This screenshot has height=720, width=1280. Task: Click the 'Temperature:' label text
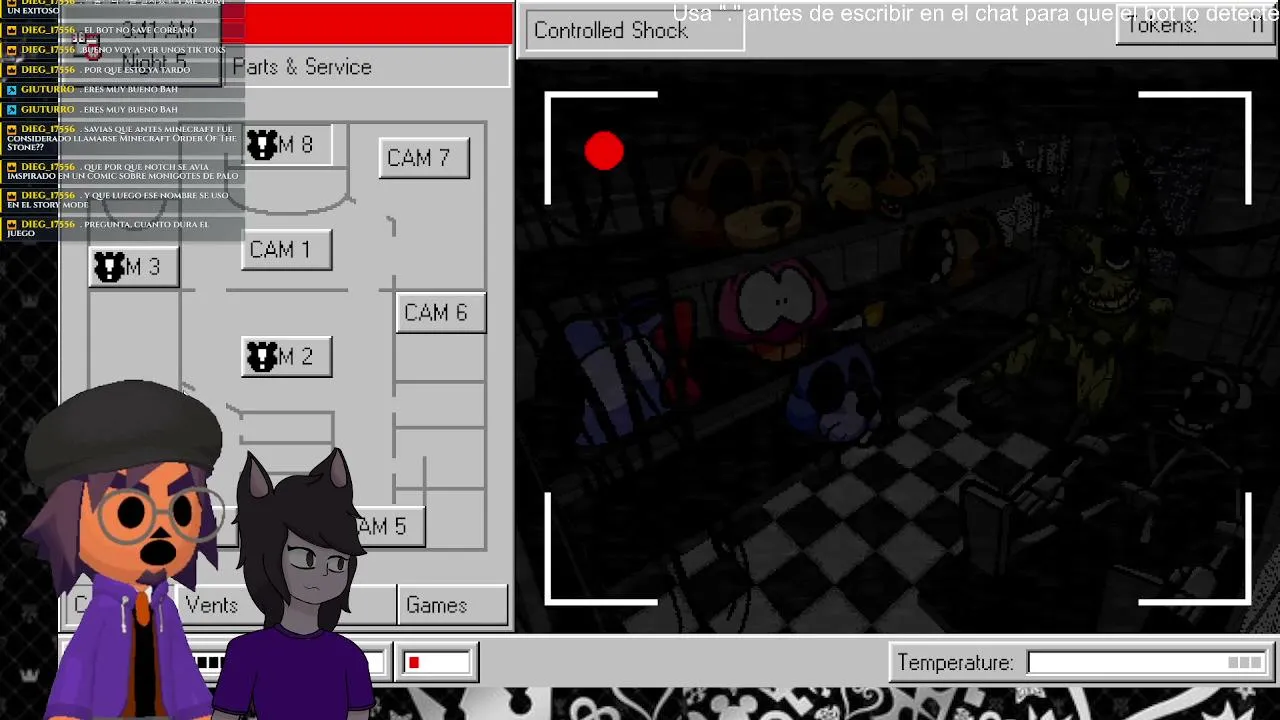(955, 662)
